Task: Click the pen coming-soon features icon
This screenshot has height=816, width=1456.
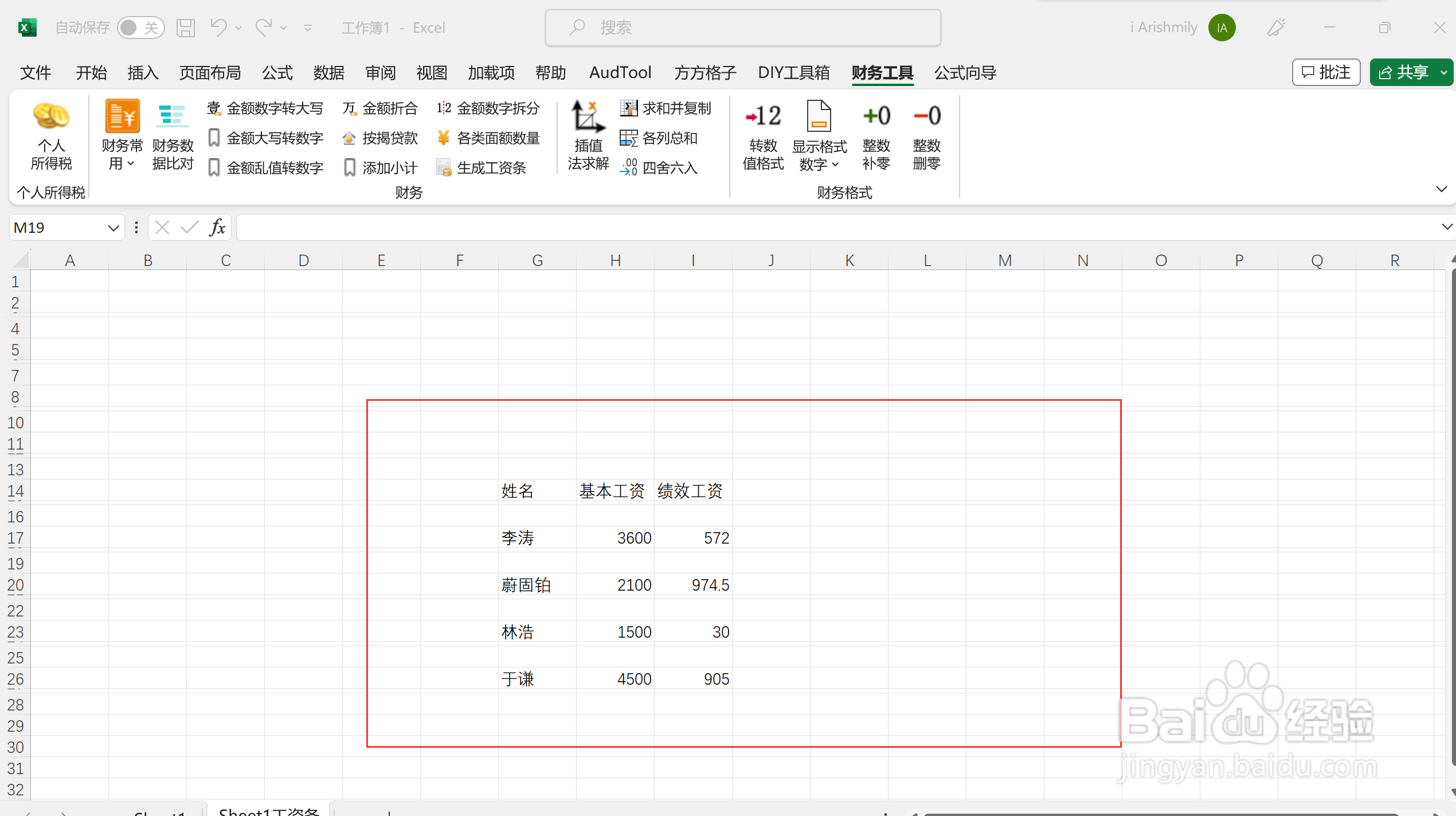Action: click(1276, 28)
